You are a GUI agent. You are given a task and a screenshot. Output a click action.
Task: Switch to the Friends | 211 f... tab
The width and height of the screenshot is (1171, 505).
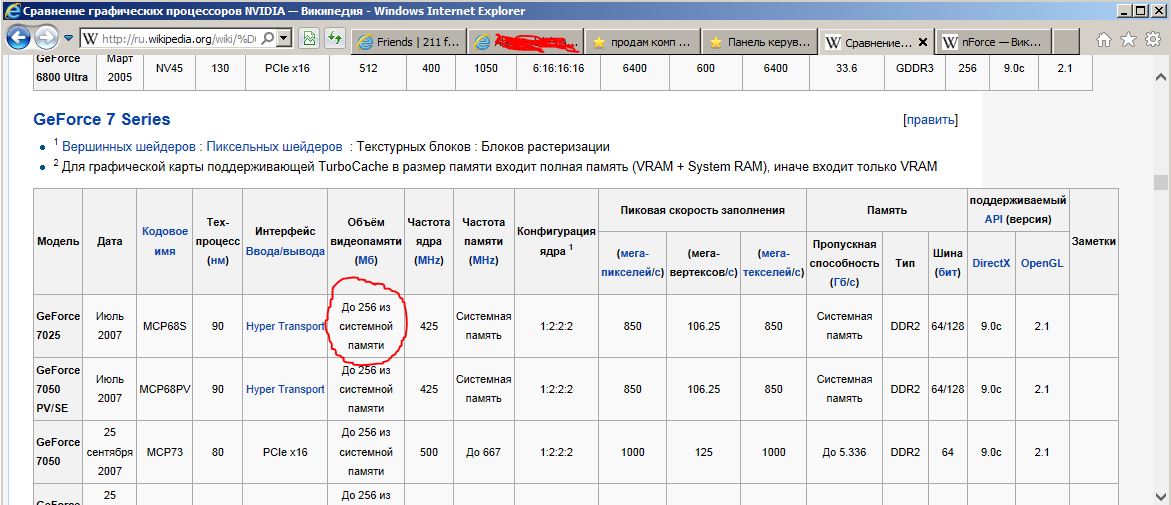coord(409,42)
